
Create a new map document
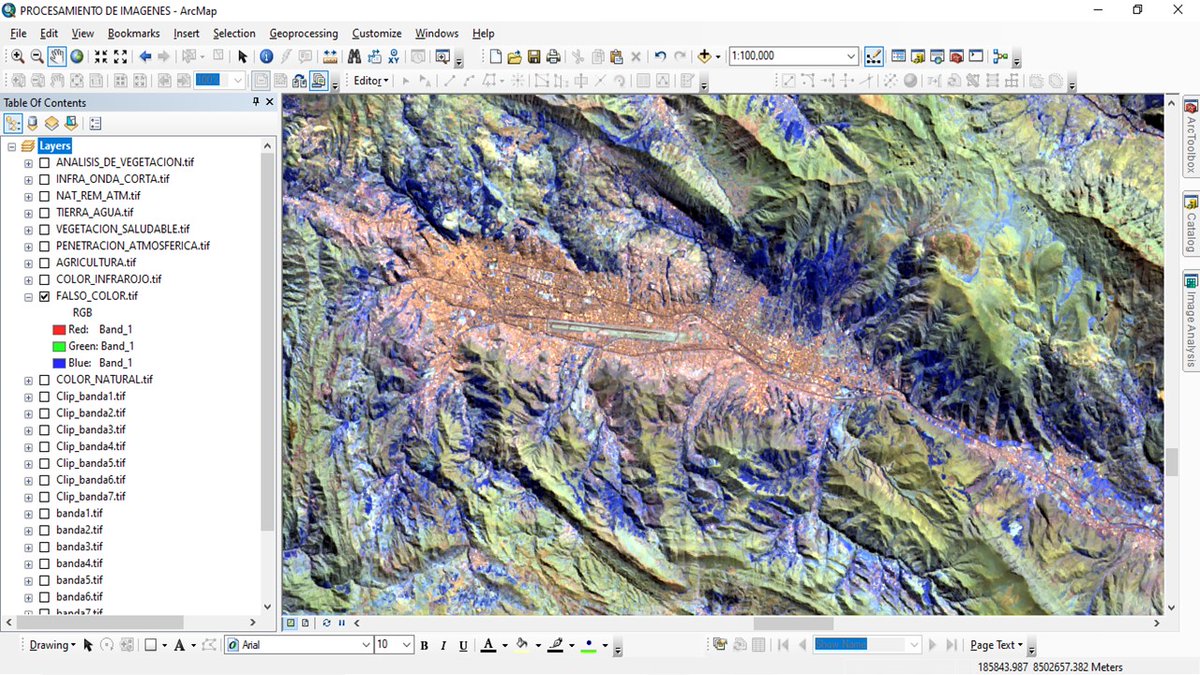pos(495,56)
